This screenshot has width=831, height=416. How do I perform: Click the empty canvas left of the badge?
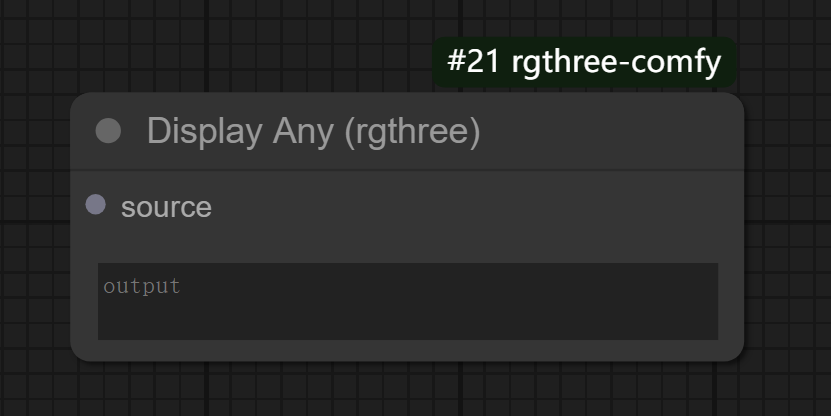(250, 50)
